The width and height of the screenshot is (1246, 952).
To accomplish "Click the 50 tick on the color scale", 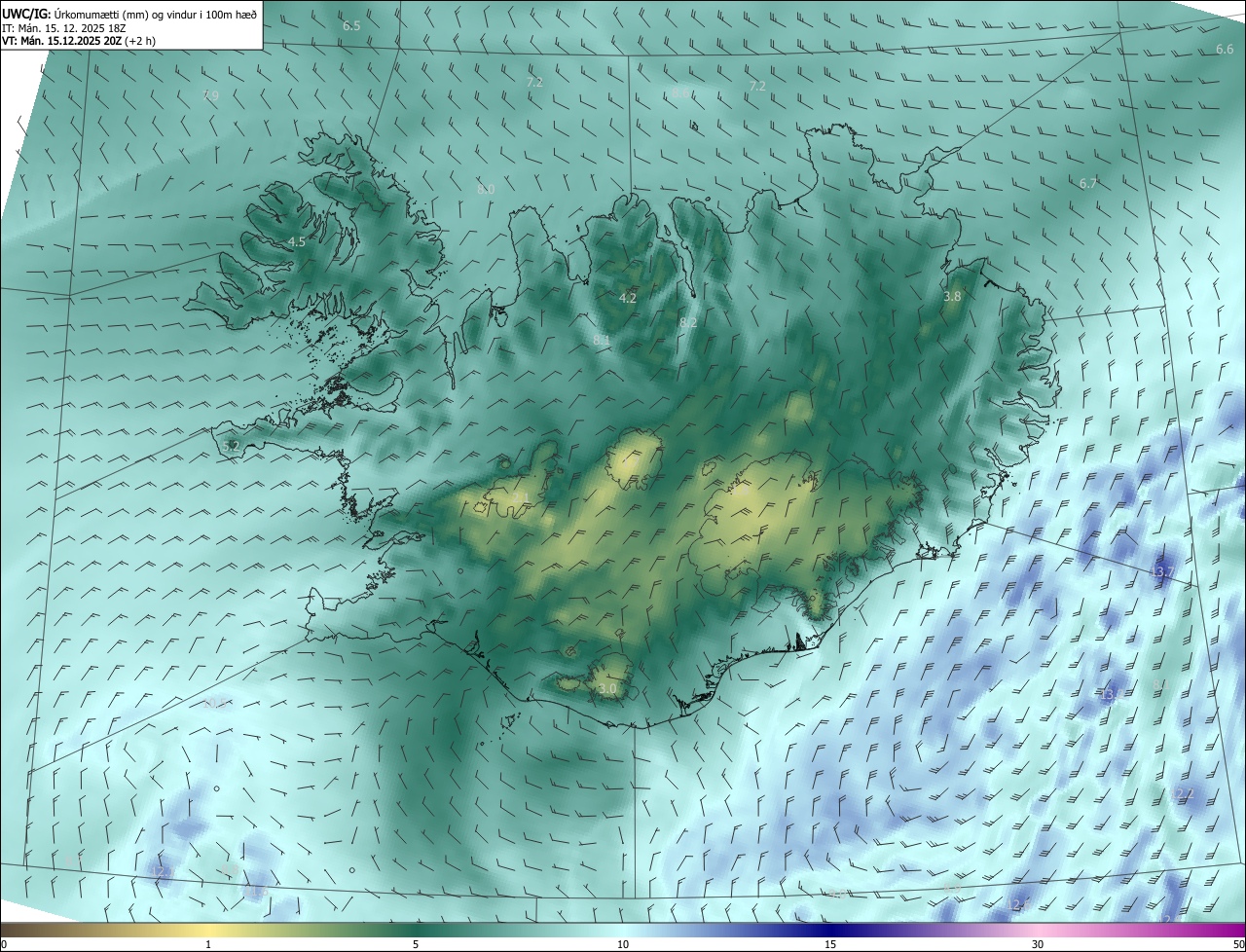I will tap(1238, 944).
